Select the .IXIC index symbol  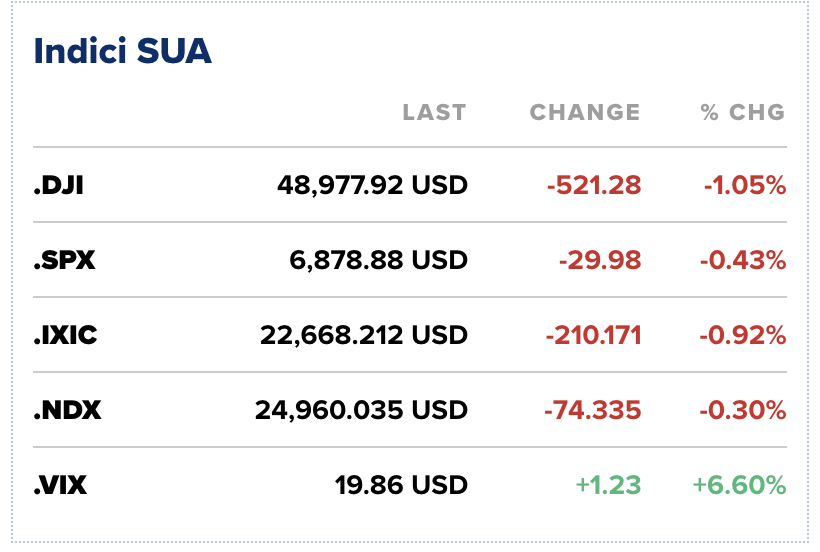click(65, 335)
